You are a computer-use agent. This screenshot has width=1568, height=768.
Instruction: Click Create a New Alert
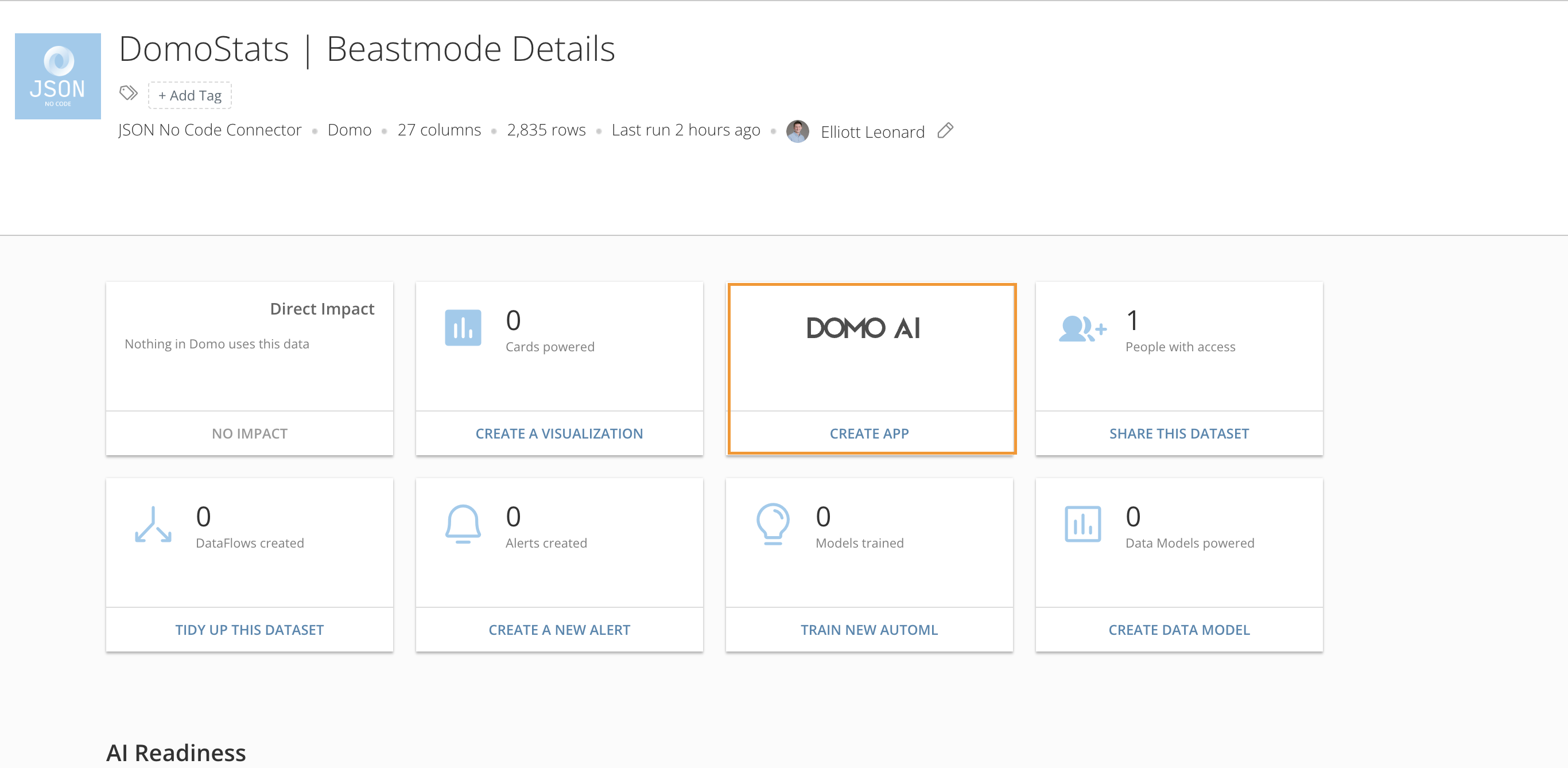559,630
